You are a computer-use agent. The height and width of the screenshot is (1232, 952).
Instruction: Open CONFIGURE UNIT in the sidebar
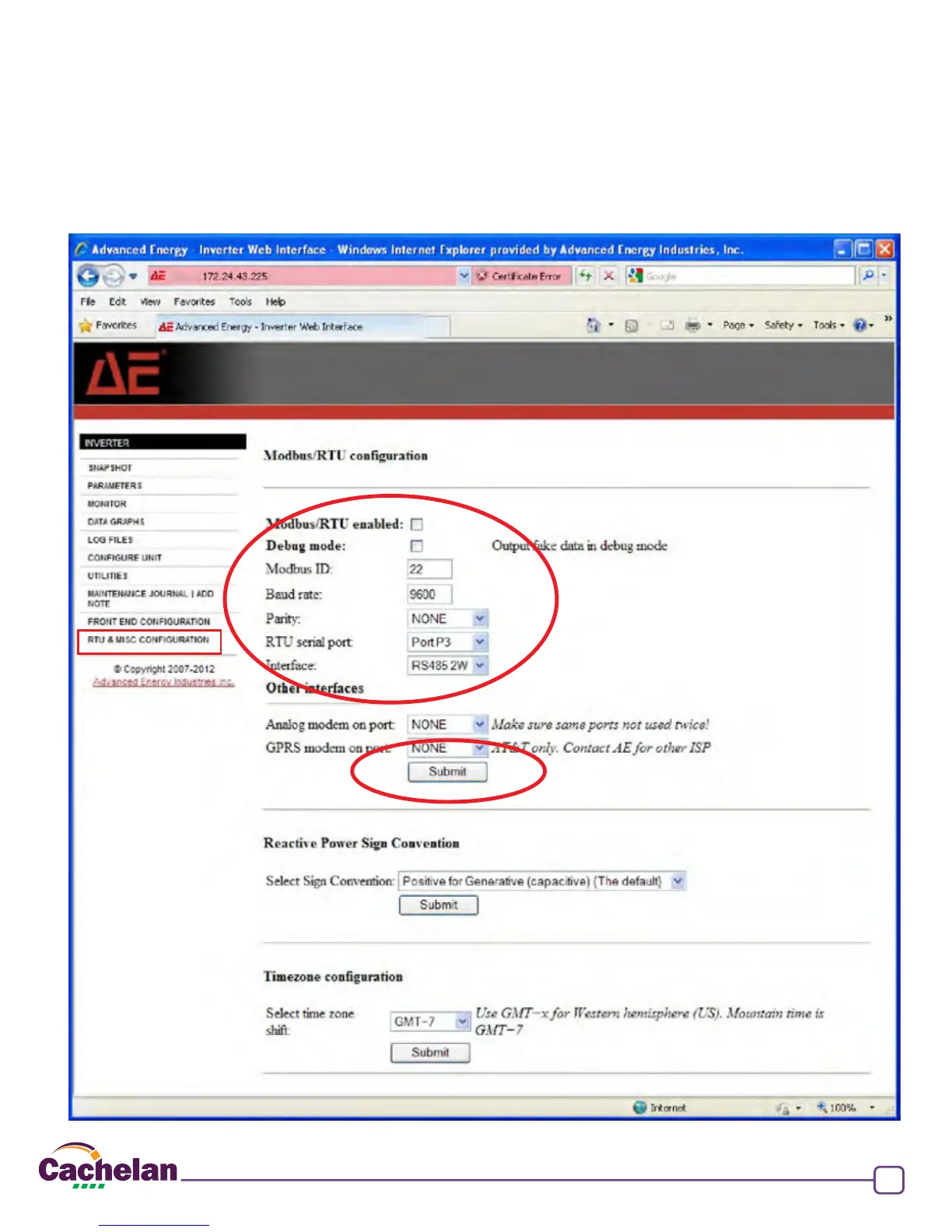click(x=124, y=558)
